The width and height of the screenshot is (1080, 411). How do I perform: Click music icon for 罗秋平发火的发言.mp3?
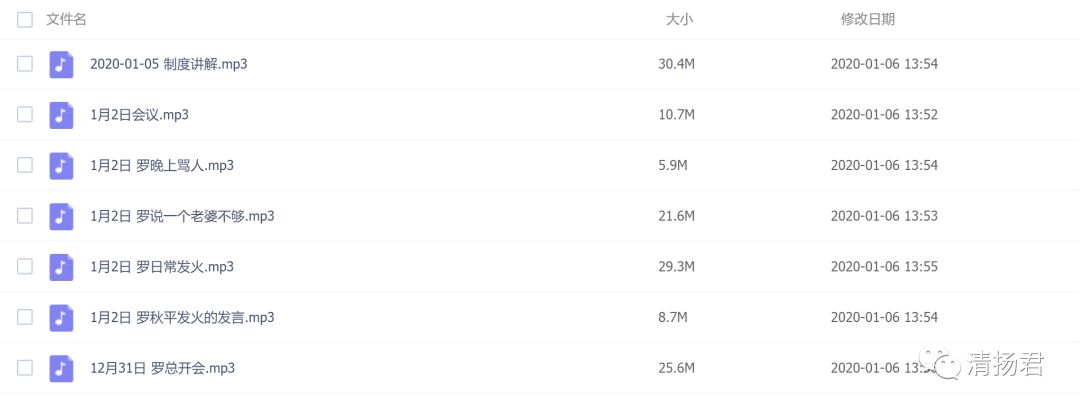click(61, 317)
